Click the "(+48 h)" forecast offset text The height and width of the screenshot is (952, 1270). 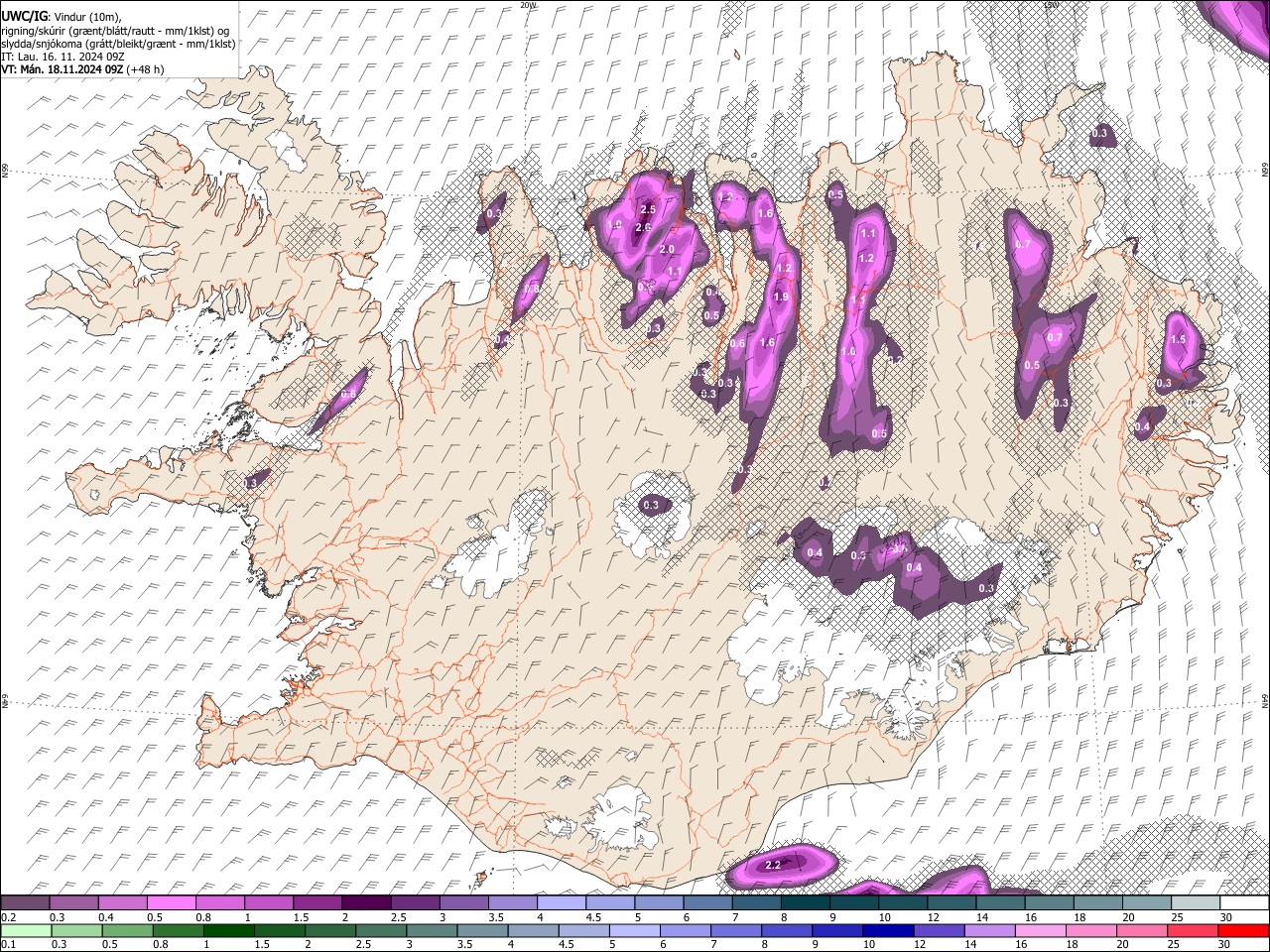click(146, 69)
